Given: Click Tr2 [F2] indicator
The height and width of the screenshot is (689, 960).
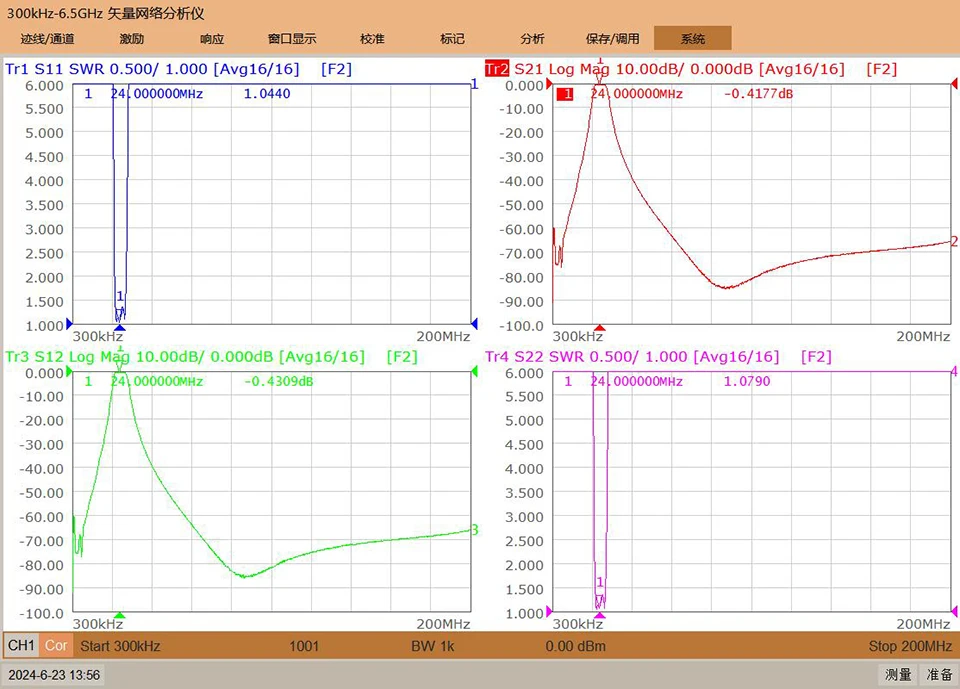Looking at the screenshot, I should (x=881, y=69).
